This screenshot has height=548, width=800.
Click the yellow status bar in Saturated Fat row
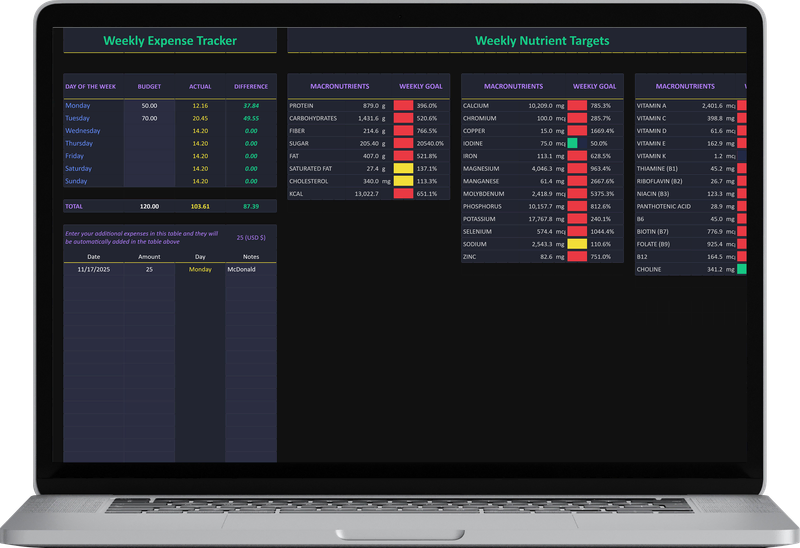click(x=403, y=168)
